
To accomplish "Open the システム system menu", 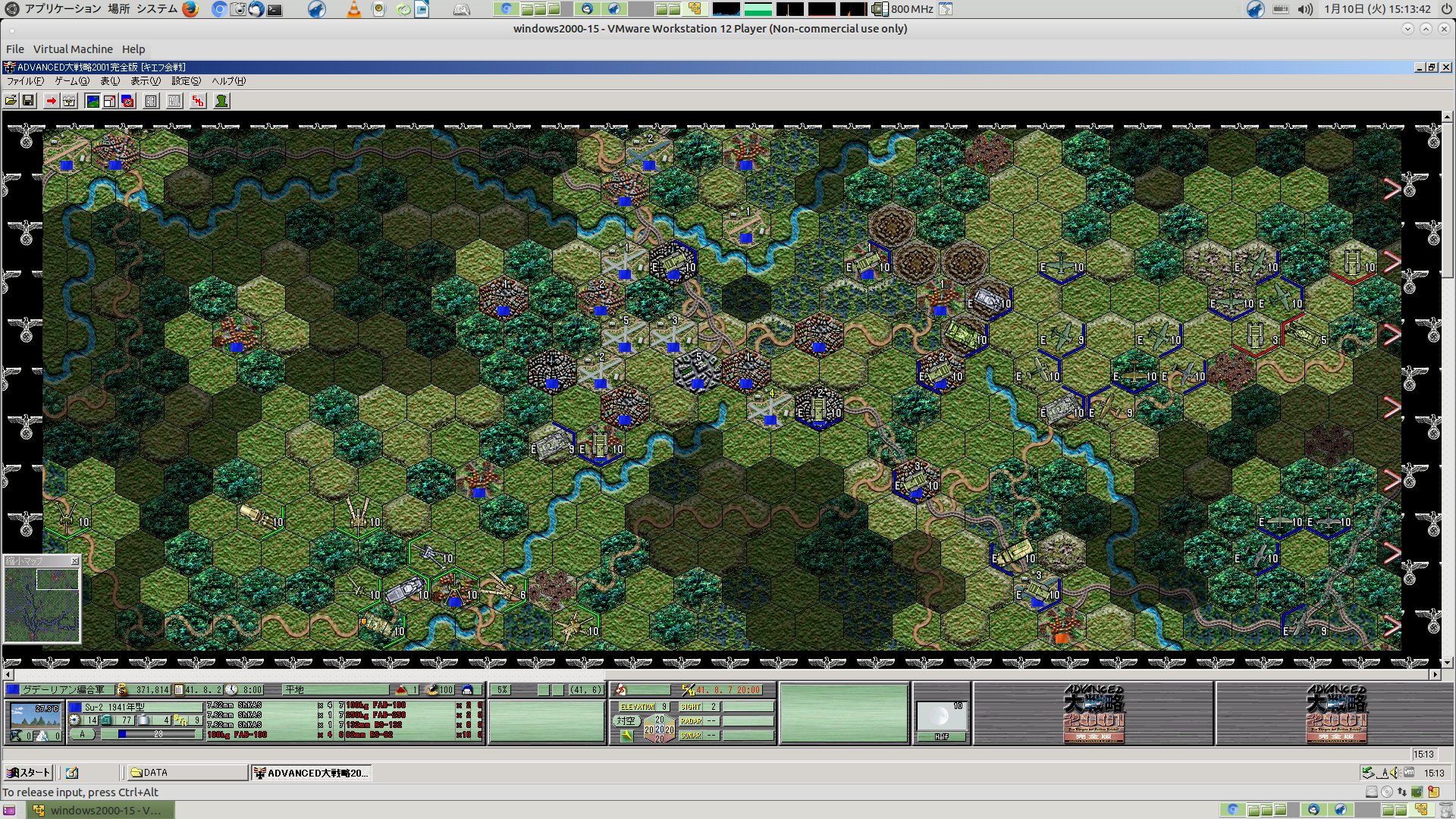I will point(157,9).
